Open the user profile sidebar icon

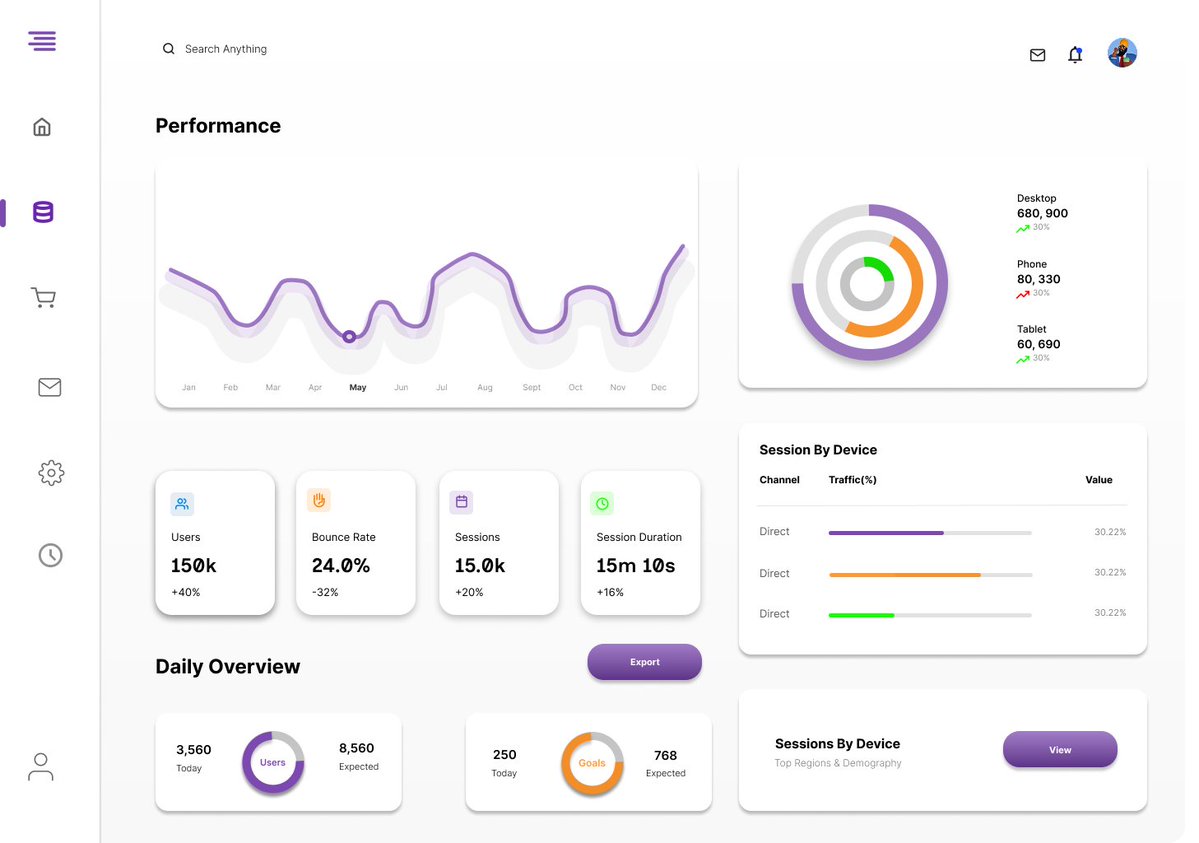(x=41, y=767)
